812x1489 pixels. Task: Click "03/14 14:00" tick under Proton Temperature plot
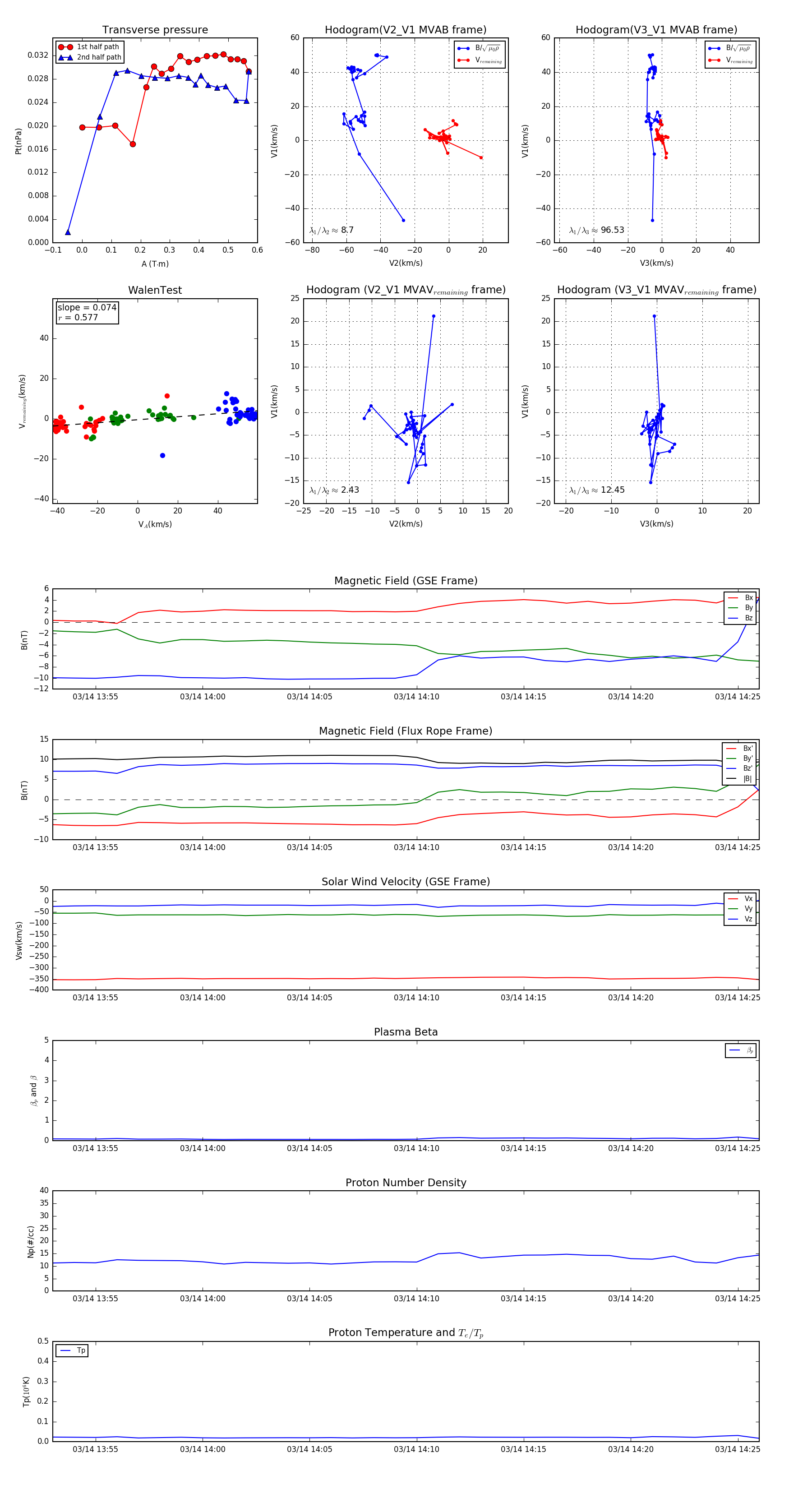point(202,1449)
